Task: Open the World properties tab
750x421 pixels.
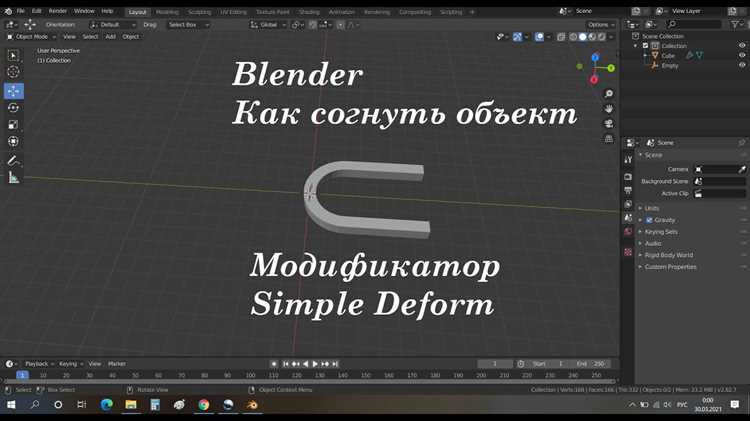Action: [x=628, y=232]
